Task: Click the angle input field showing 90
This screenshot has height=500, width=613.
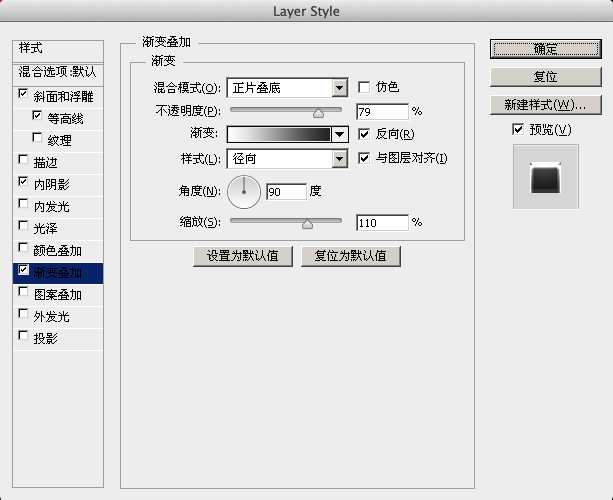Action: pos(286,192)
